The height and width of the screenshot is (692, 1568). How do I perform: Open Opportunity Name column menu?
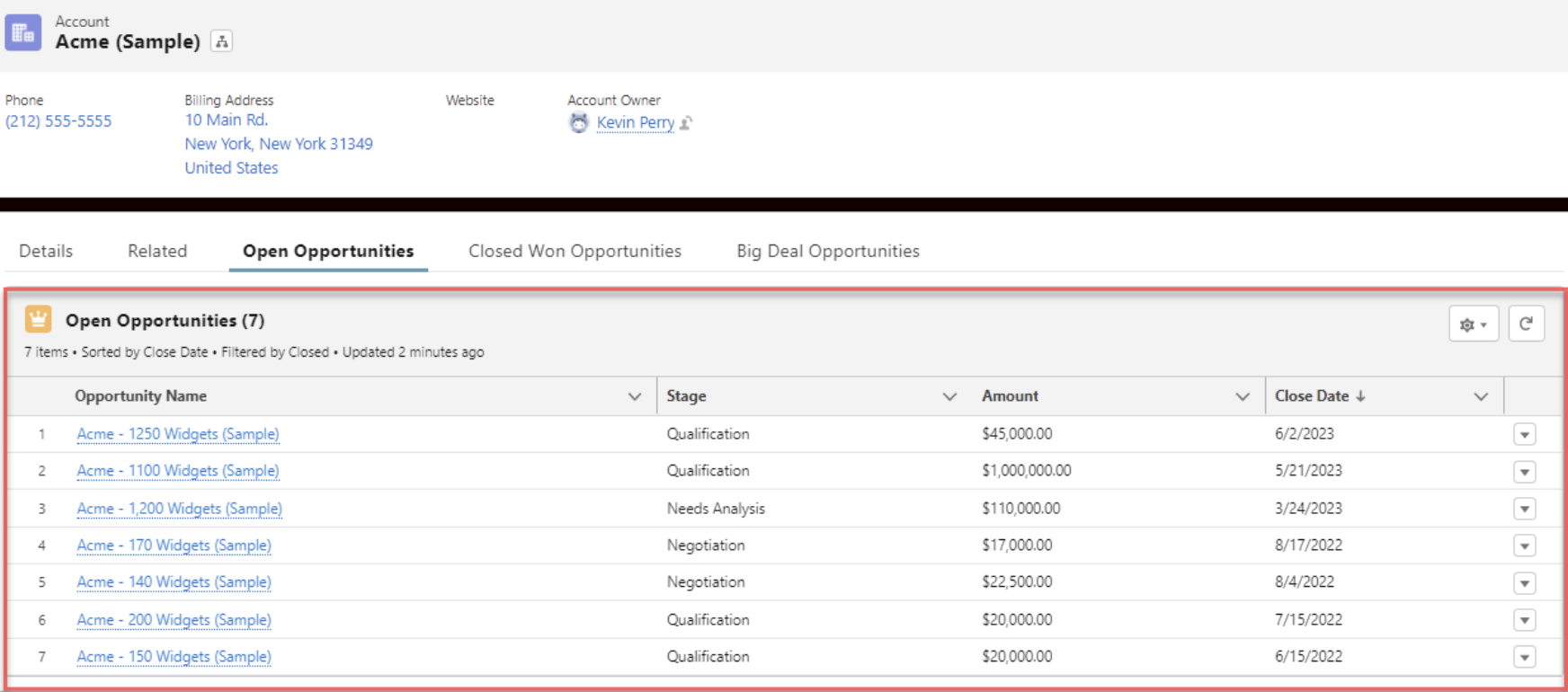pyautogui.click(x=635, y=396)
